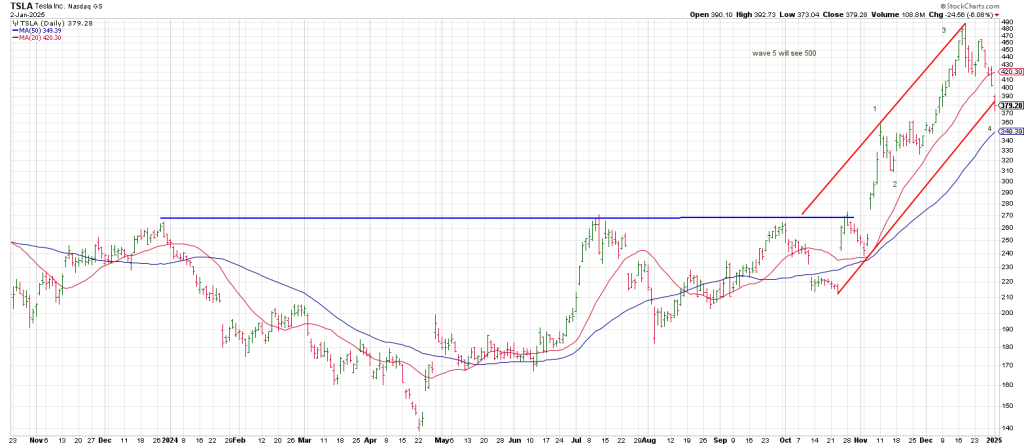1024x446 pixels.
Task: Select the wave 3 label at the peak
Action: coord(944,31)
